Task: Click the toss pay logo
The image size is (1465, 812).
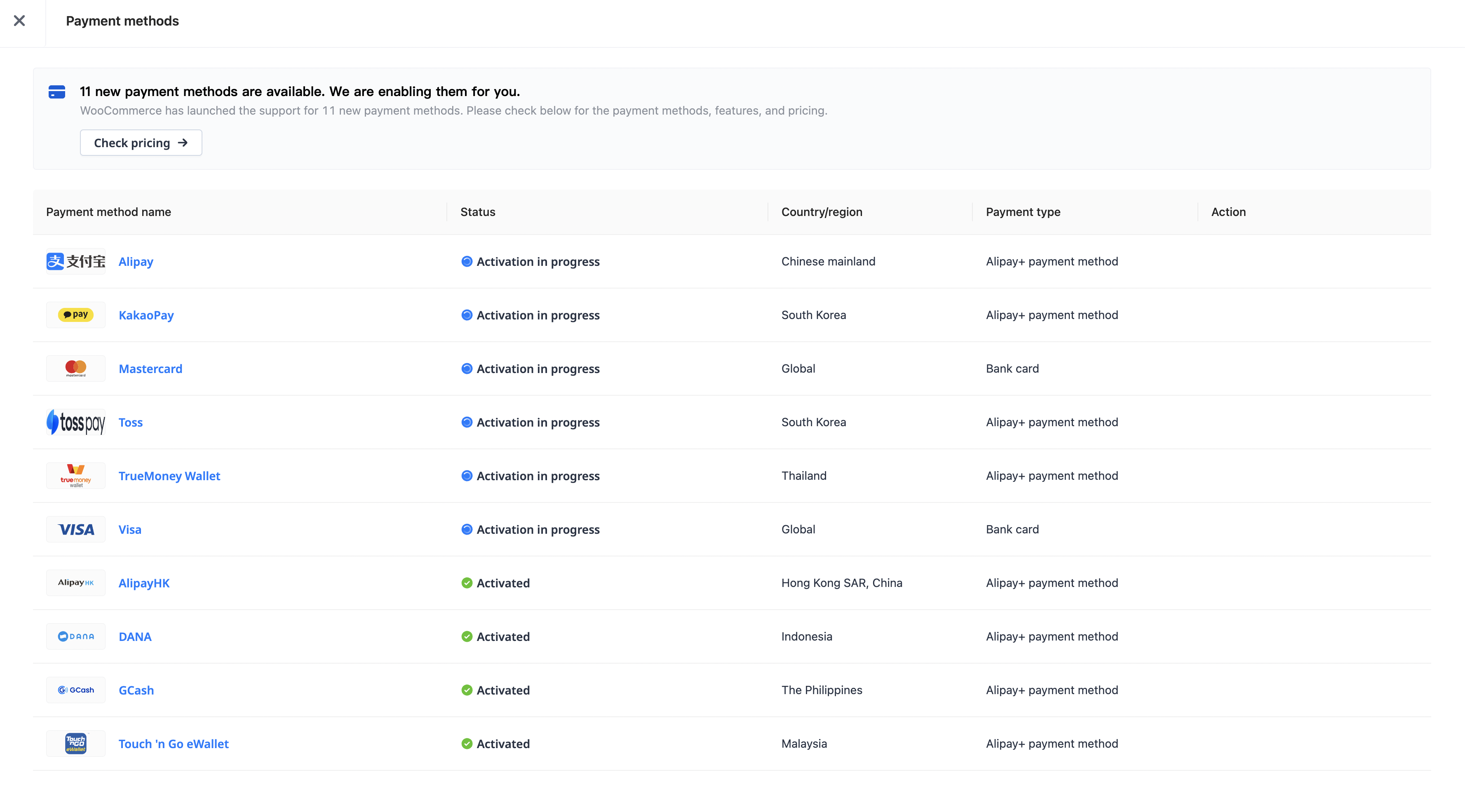Action: 75,422
